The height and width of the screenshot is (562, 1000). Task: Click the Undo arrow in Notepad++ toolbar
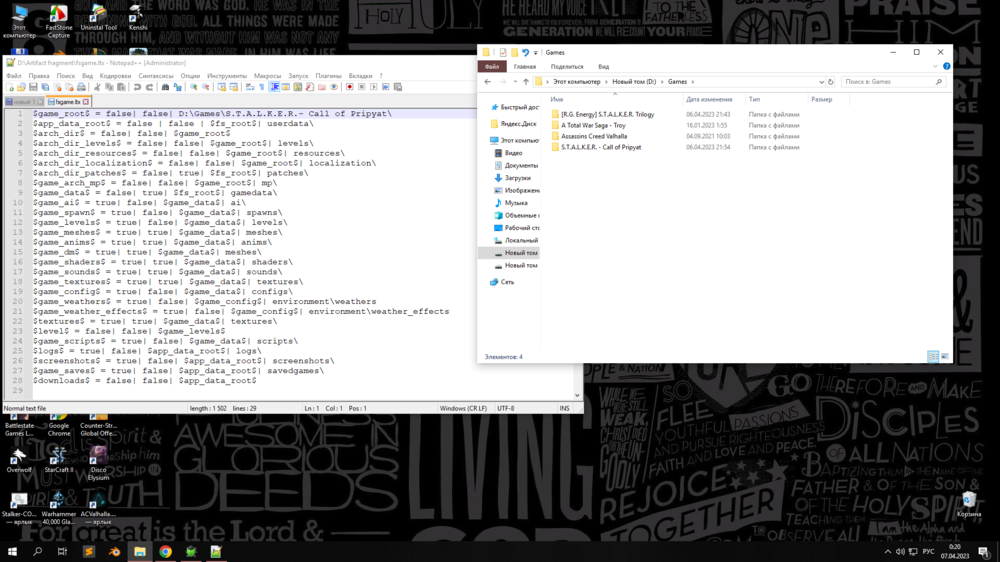(x=137, y=88)
